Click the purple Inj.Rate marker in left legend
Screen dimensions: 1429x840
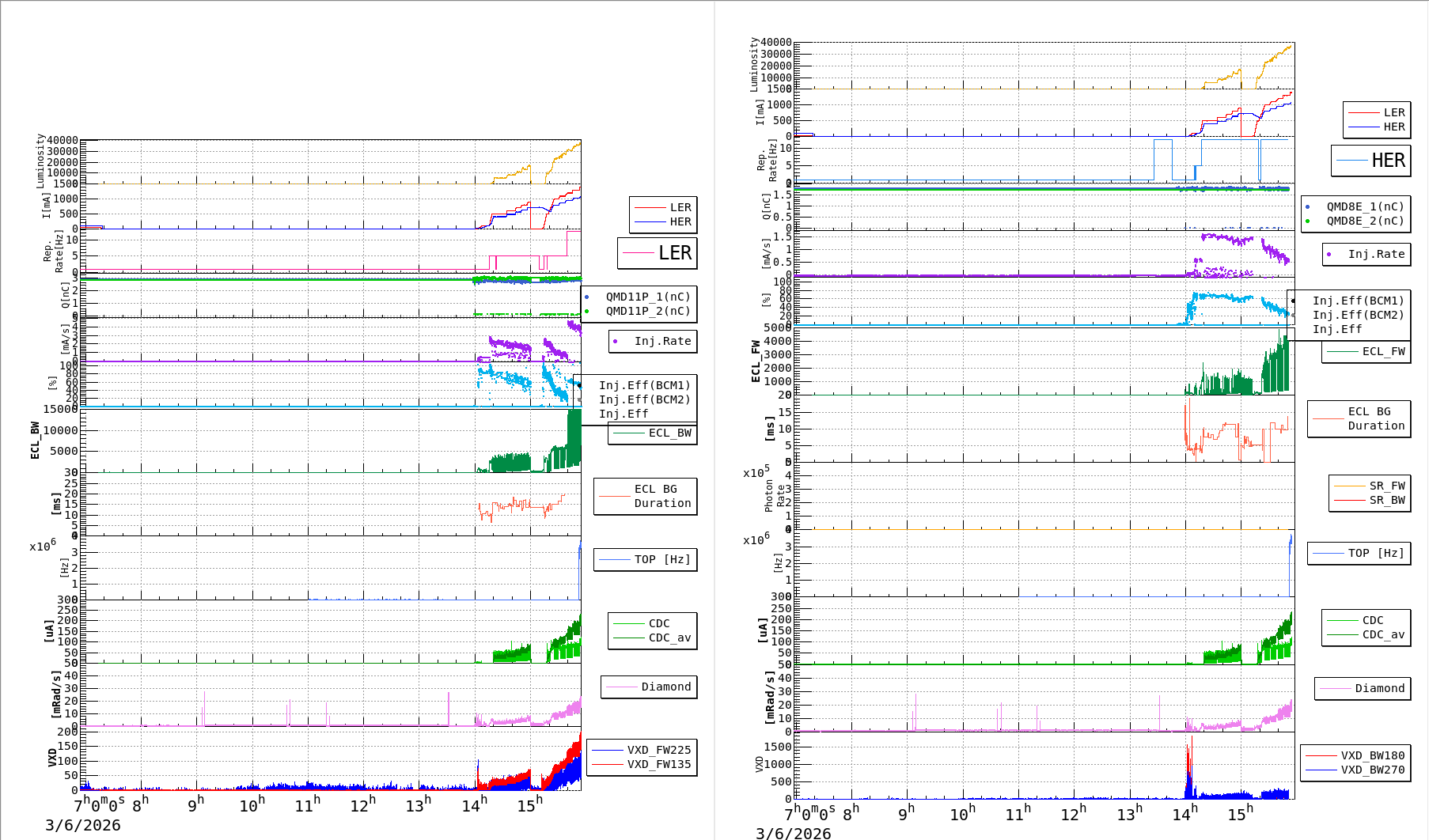coord(615,341)
